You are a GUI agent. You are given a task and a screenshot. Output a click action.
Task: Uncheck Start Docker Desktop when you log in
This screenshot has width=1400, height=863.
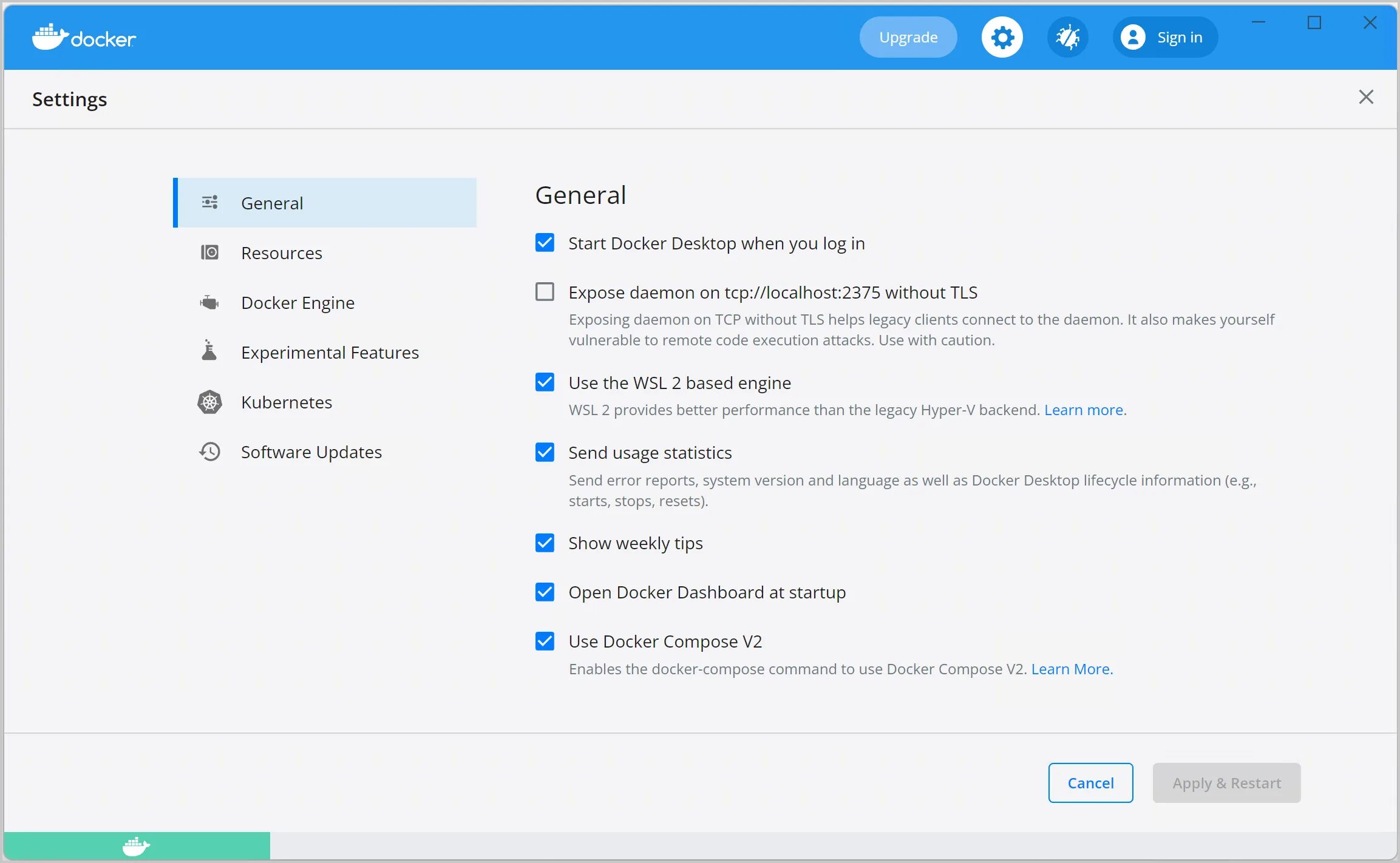pyautogui.click(x=545, y=243)
